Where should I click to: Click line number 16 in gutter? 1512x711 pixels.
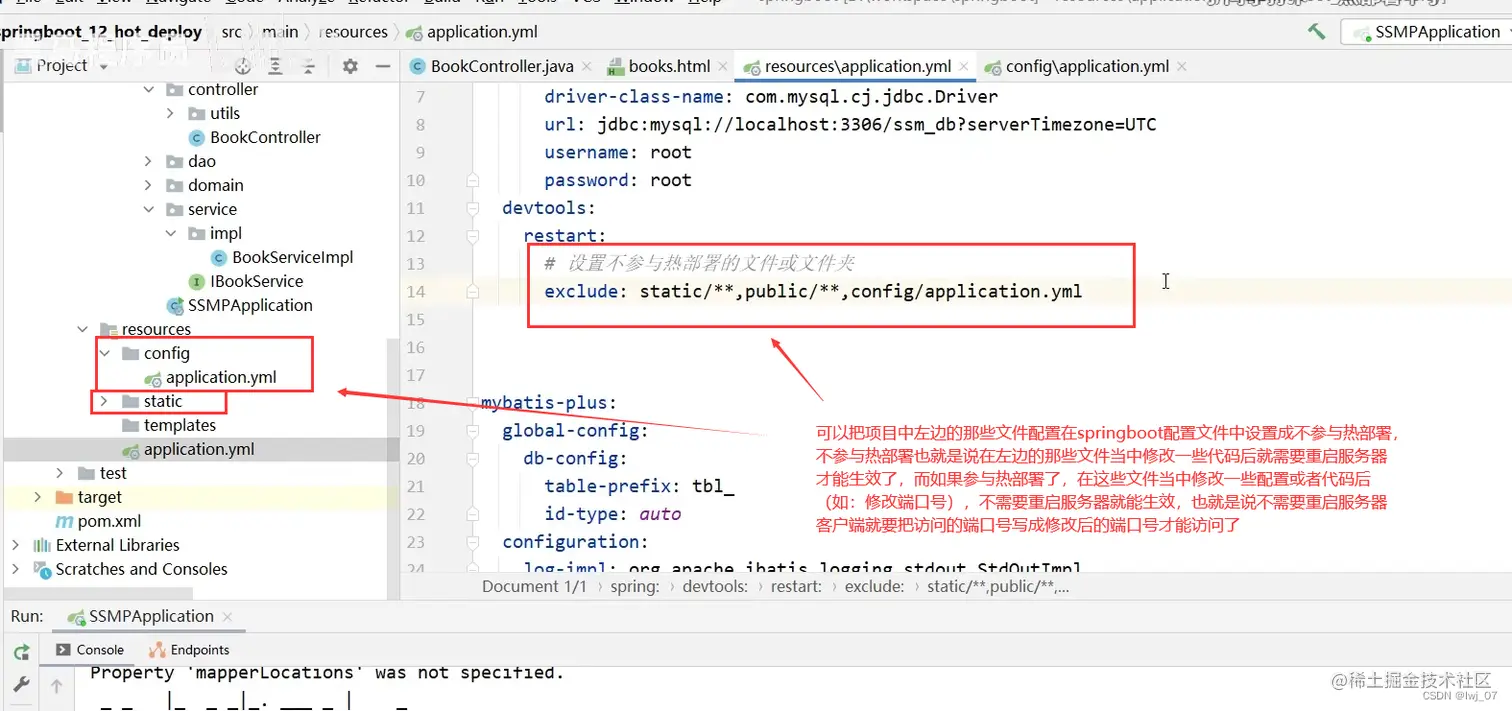[x=416, y=347]
